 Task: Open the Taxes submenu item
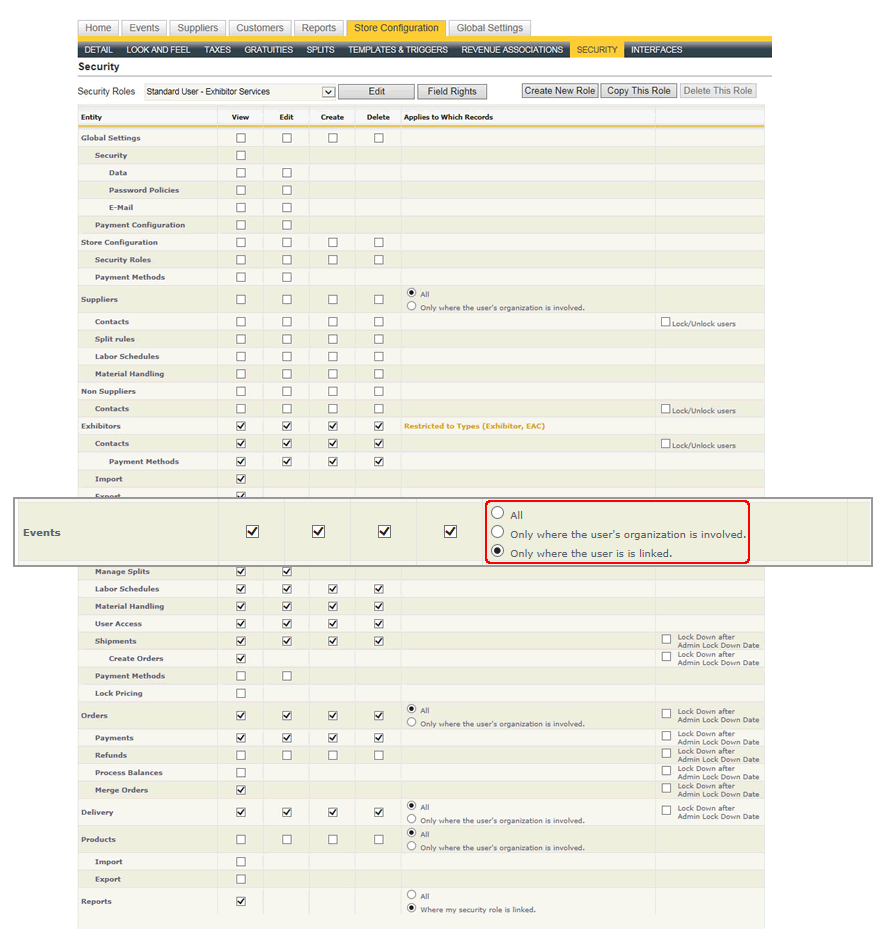click(x=217, y=50)
